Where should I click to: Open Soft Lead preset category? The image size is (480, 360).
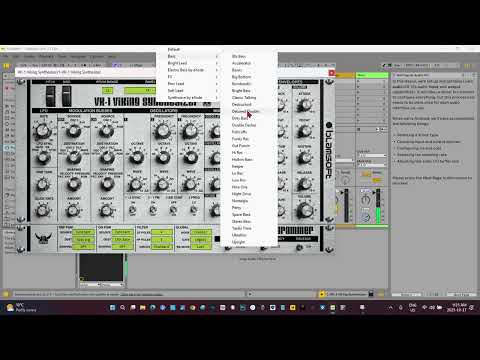click(189, 90)
